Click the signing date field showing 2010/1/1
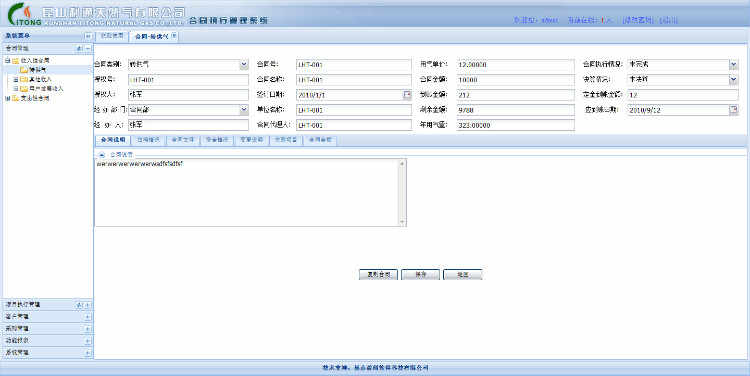Image resolution: width=750 pixels, height=376 pixels. click(x=350, y=95)
